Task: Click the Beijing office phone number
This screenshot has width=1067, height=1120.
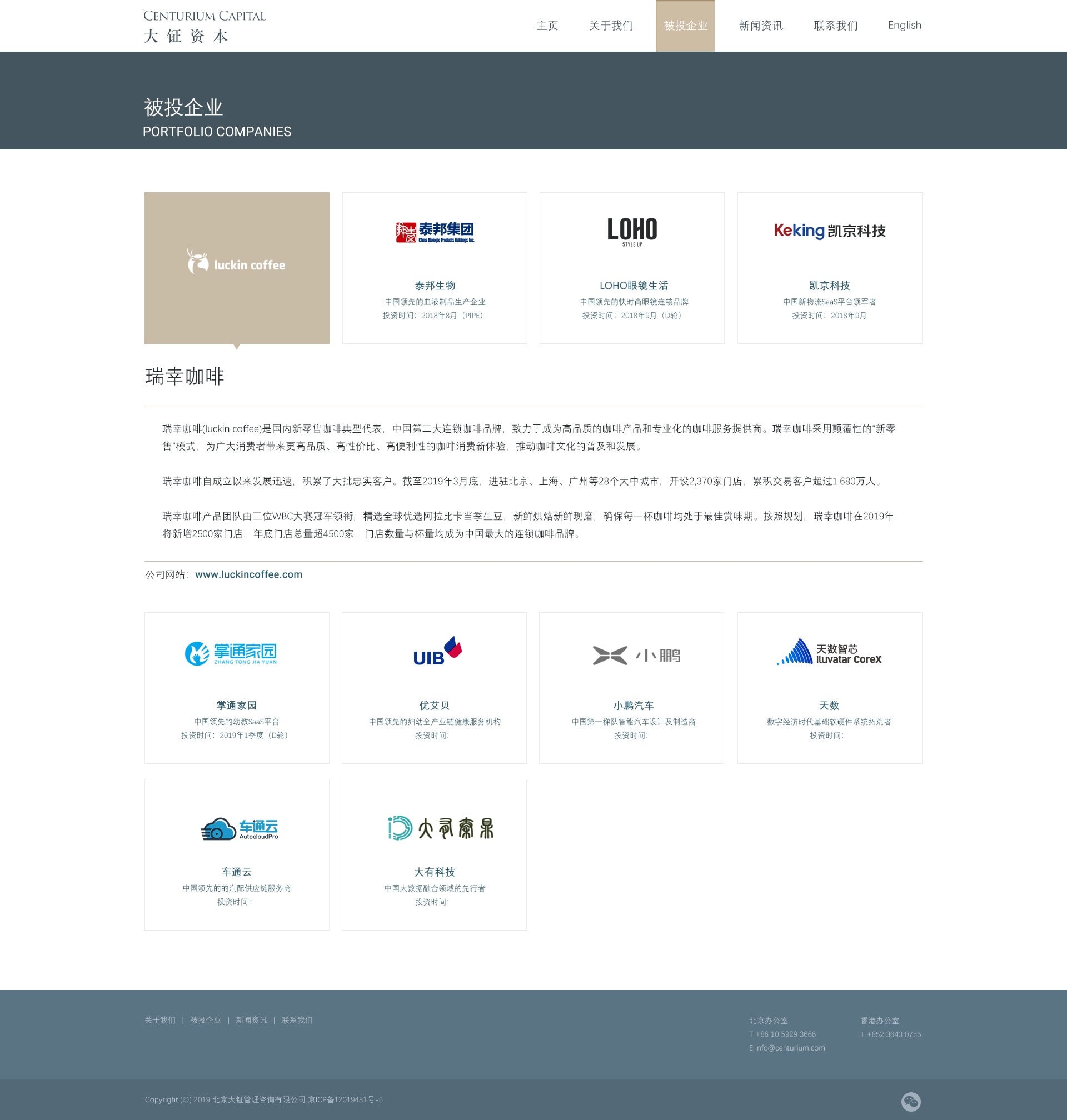Action: pos(786,1034)
